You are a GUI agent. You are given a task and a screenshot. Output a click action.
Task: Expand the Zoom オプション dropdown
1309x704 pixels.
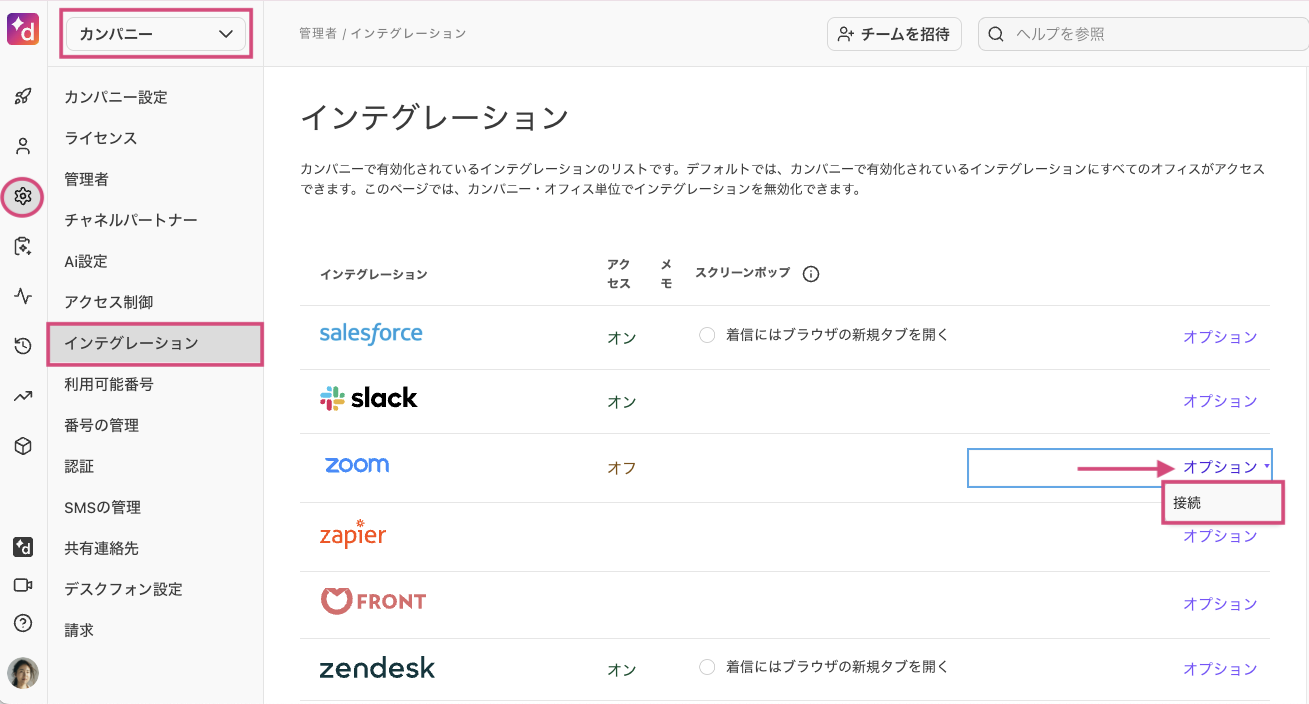click(x=1226, y=467)
